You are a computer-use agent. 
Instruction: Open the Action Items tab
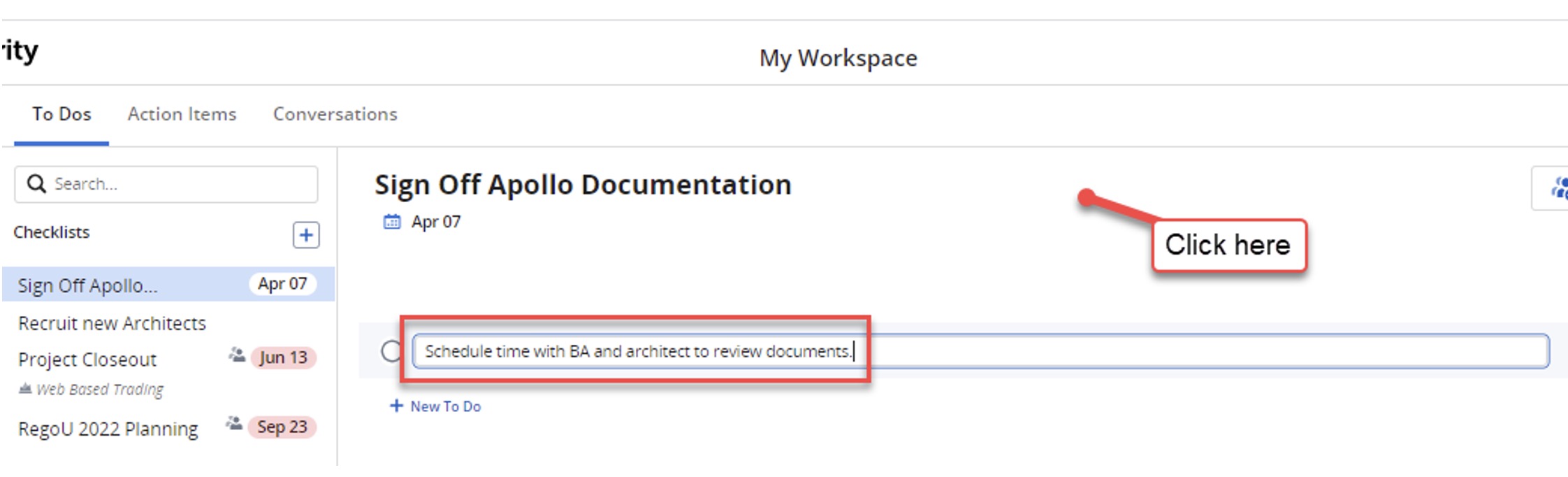pos(182,114)
